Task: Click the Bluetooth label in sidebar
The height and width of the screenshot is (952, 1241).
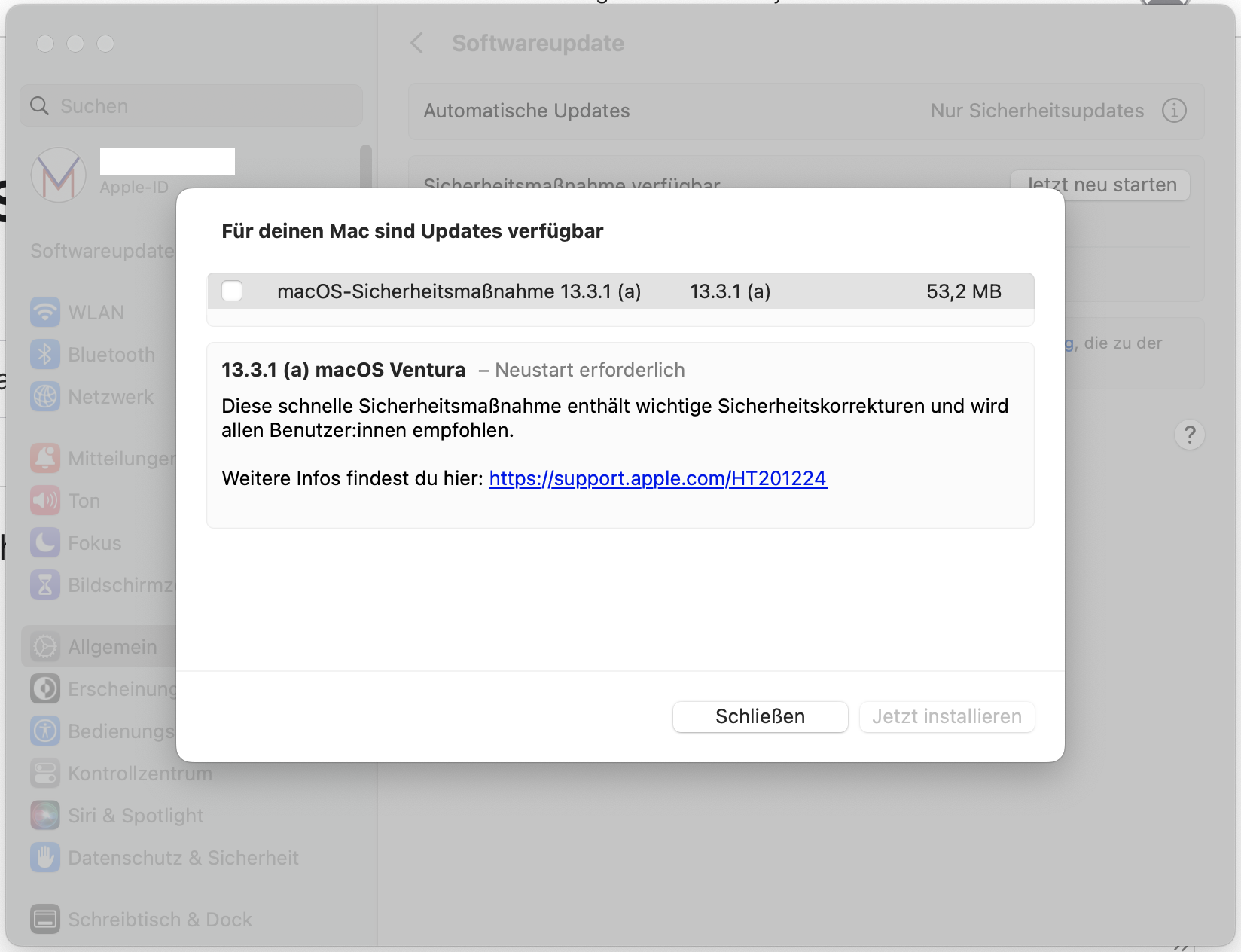Action: click(x=111, y=355)
